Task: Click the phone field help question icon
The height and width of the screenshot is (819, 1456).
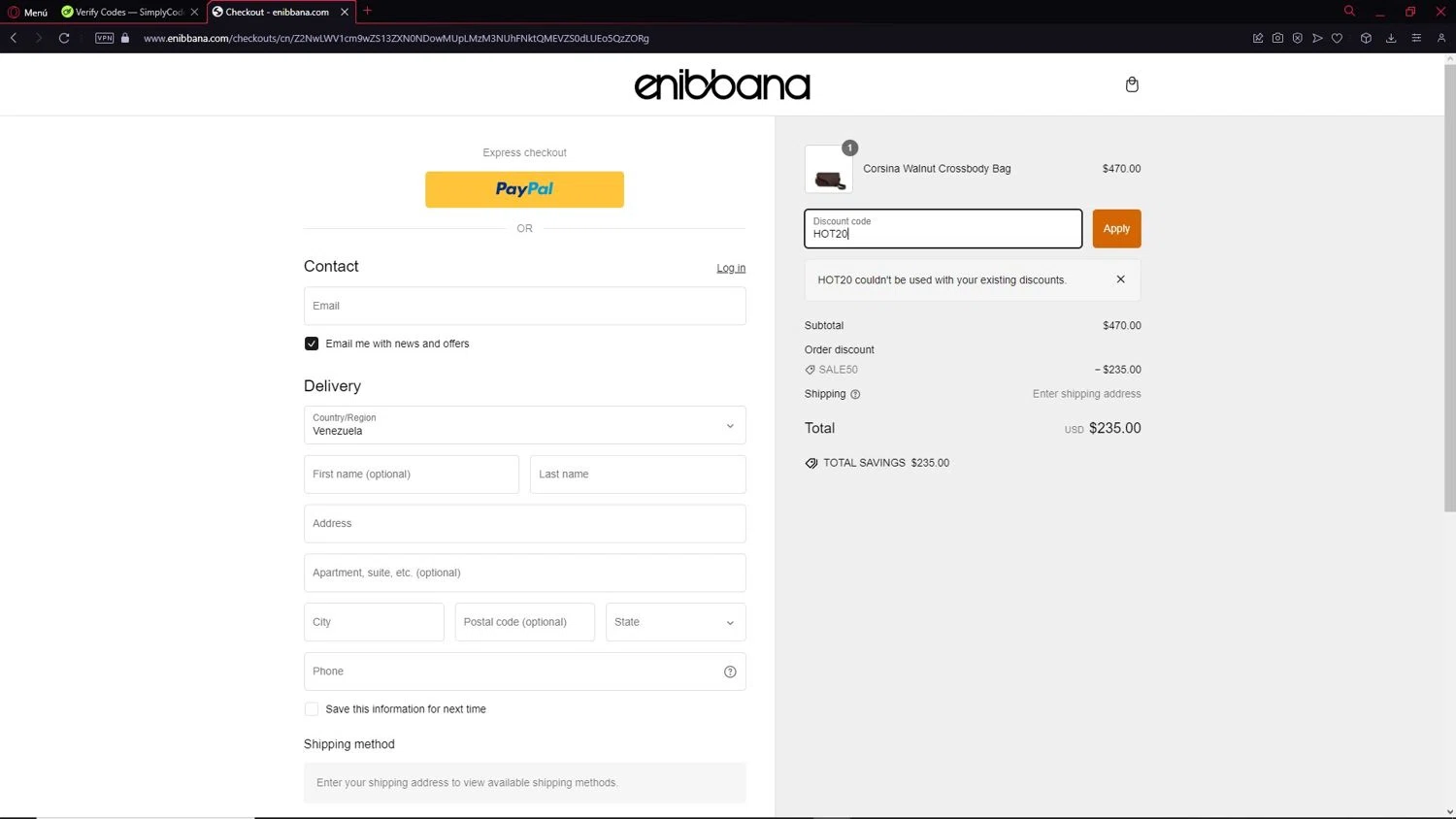Action: pos(730,672)
